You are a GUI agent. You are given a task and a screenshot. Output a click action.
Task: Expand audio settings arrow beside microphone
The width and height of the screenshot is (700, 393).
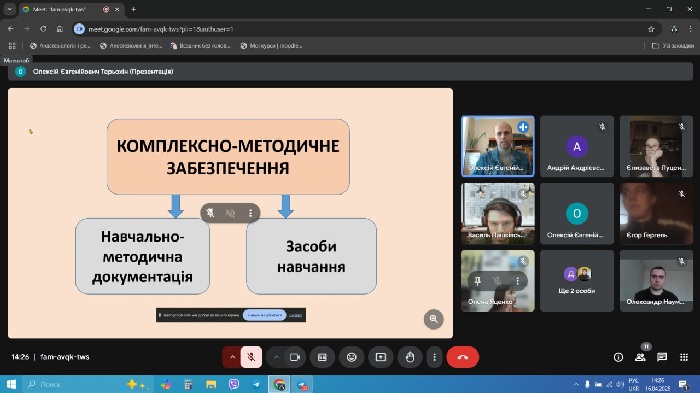232,357
